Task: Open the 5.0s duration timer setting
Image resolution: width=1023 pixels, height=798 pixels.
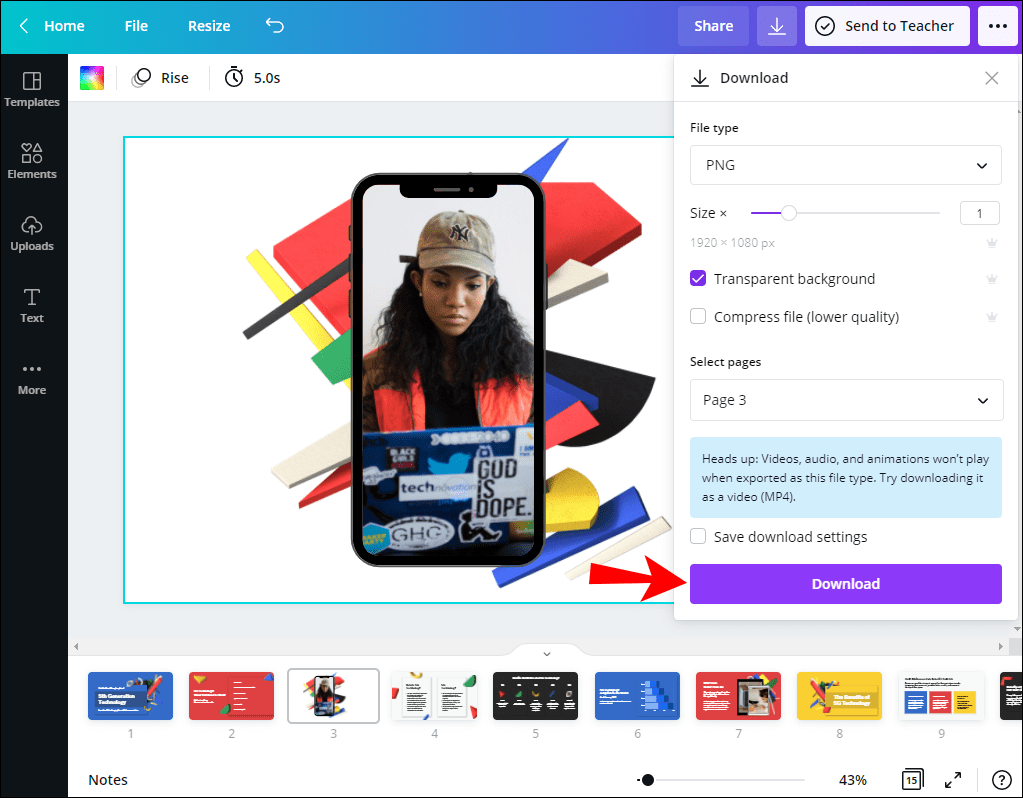Action: click(x=251, y=77)
